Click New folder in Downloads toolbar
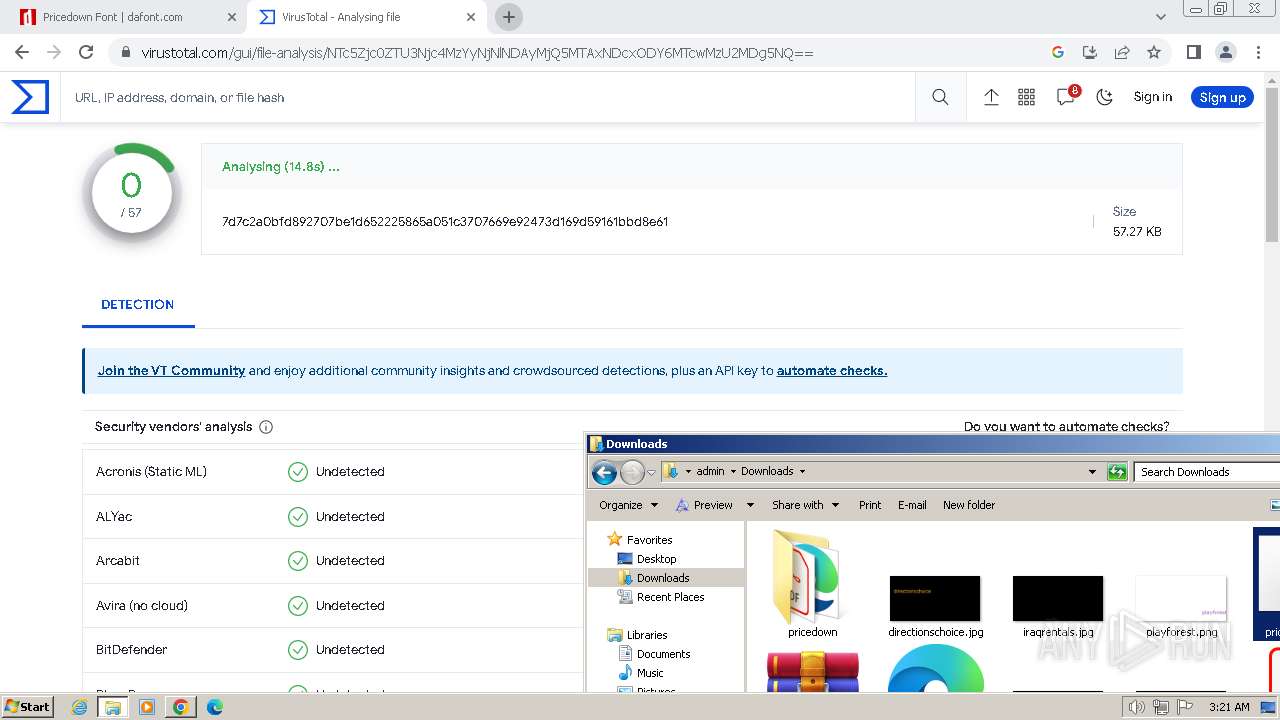 pyautogui.click(x=969, y=505)
